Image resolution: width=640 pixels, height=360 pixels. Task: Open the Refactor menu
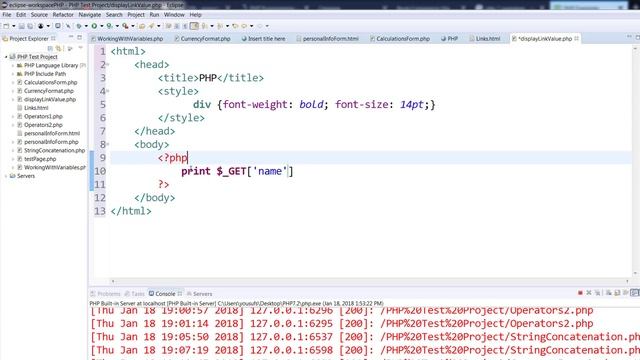coord(63,15)
